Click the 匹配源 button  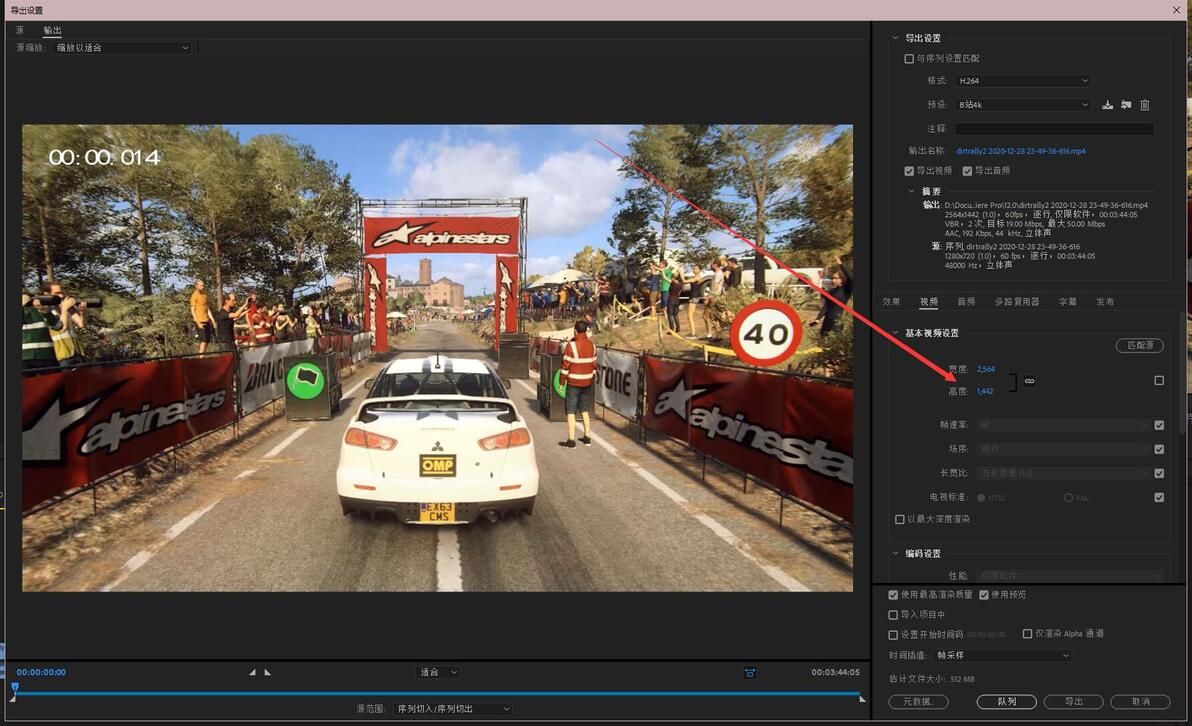[x=1140, y=345]
